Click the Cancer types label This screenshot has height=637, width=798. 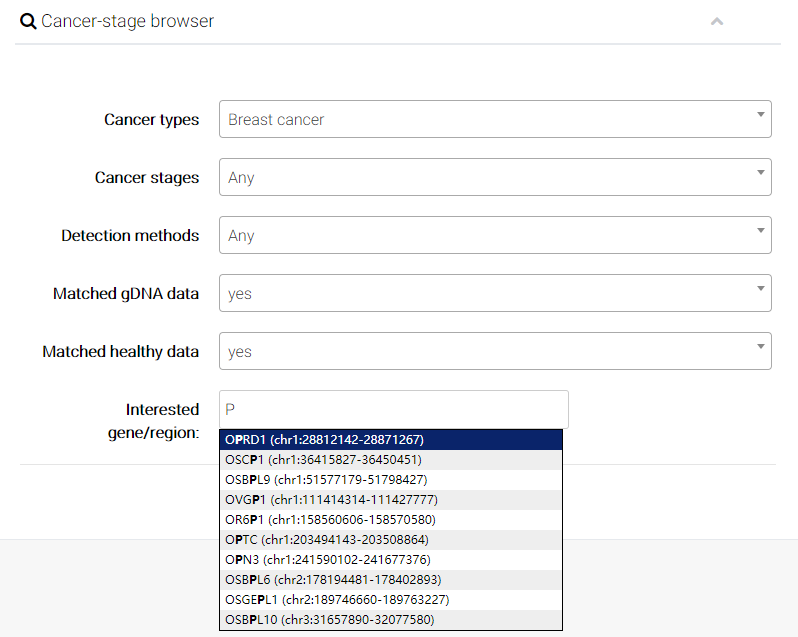pos(151,119)
